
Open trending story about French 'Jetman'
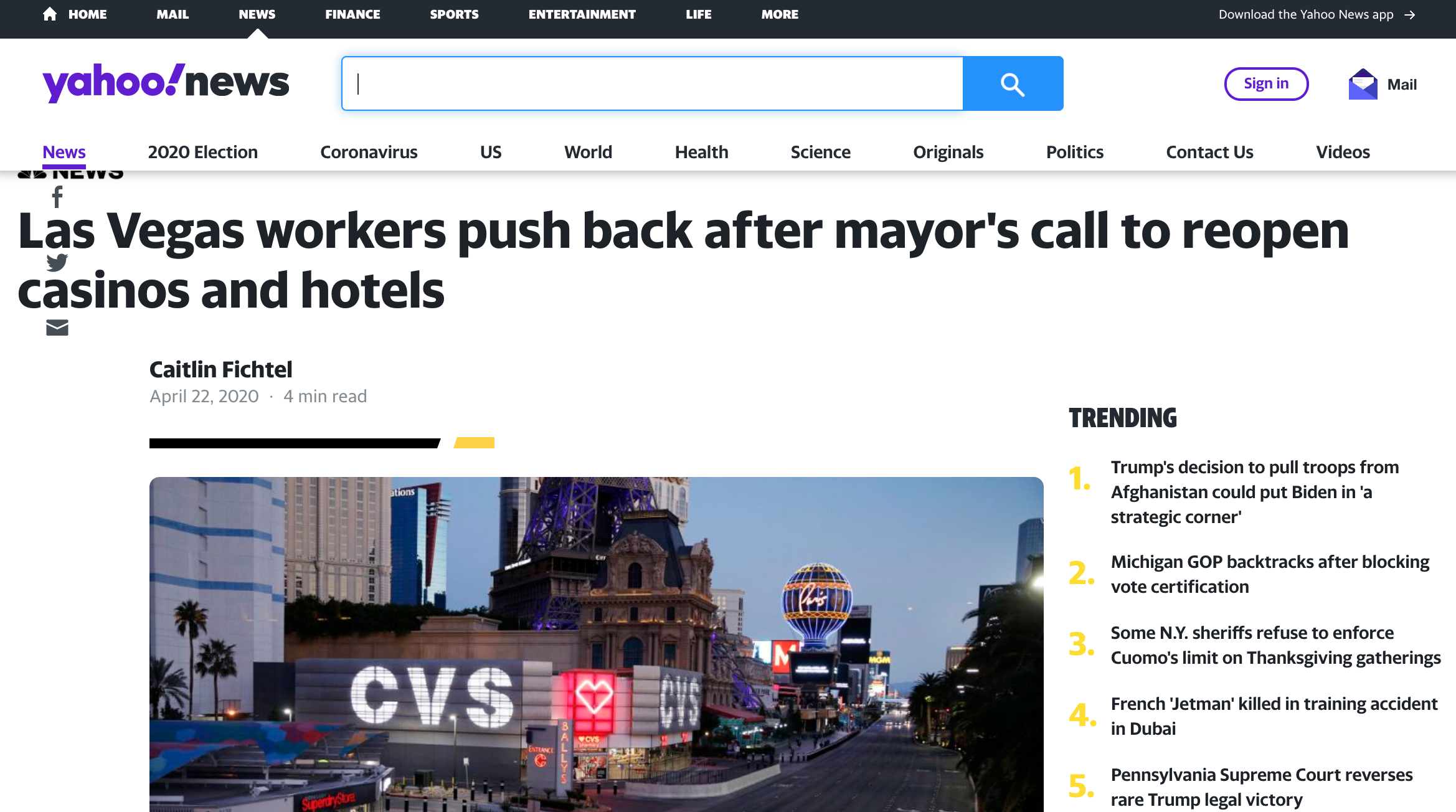pos(1274,716)
